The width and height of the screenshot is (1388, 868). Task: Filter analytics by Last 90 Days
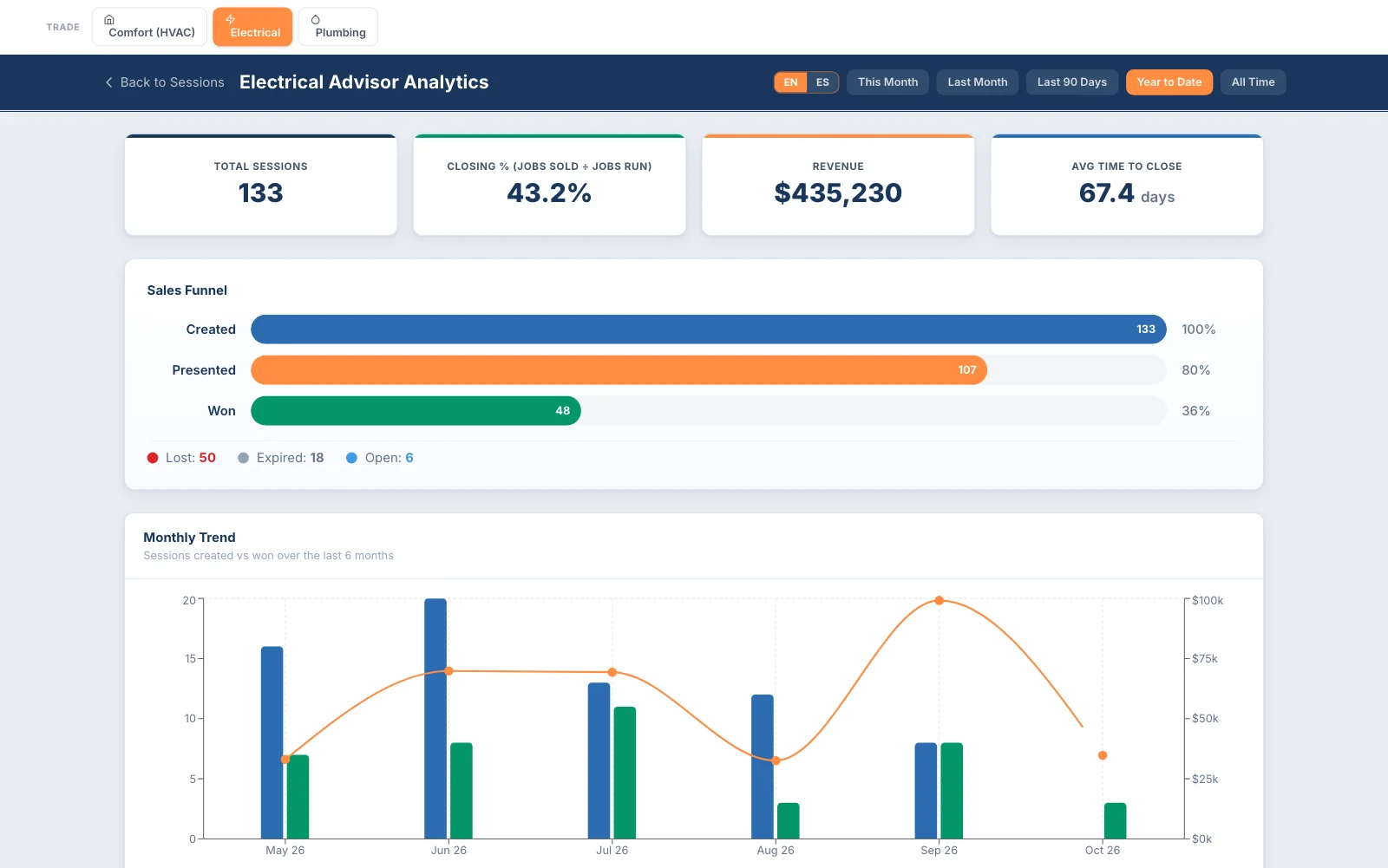coord(1072,82)
